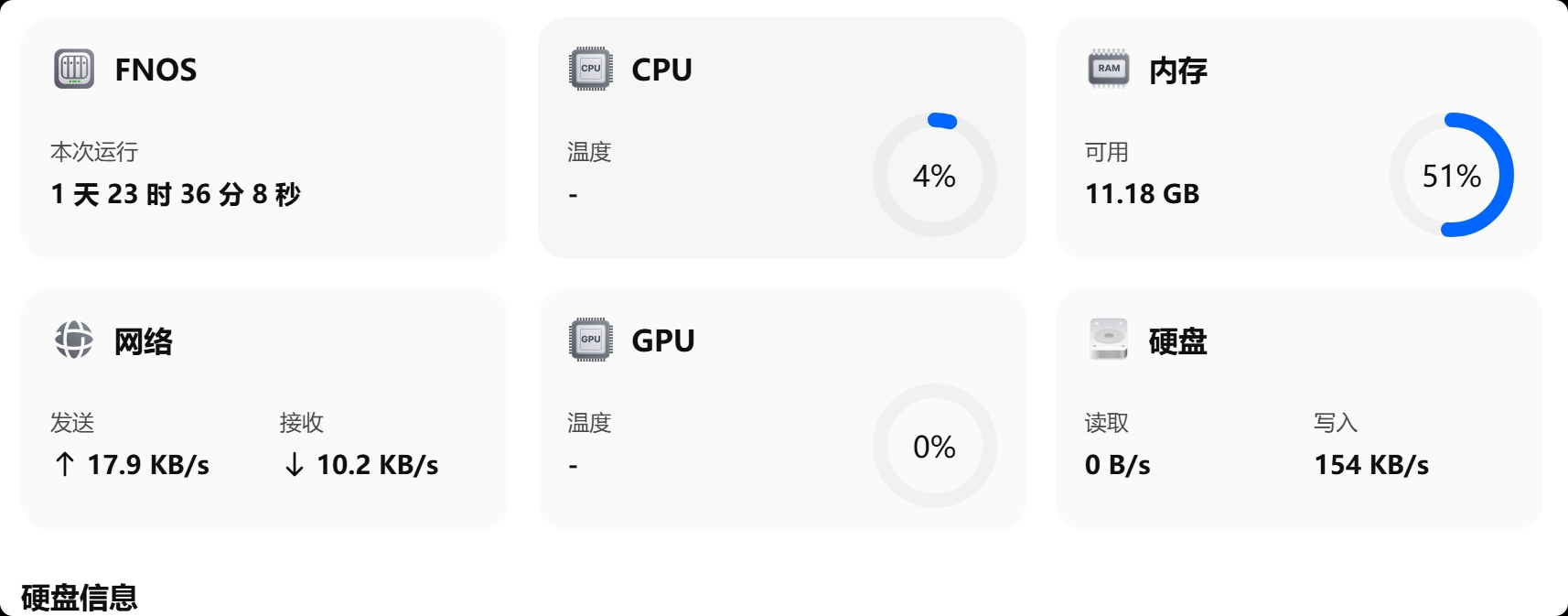Click the GPU chip icon
Viewport: 1568px width, 616px height.
[591, 340]
